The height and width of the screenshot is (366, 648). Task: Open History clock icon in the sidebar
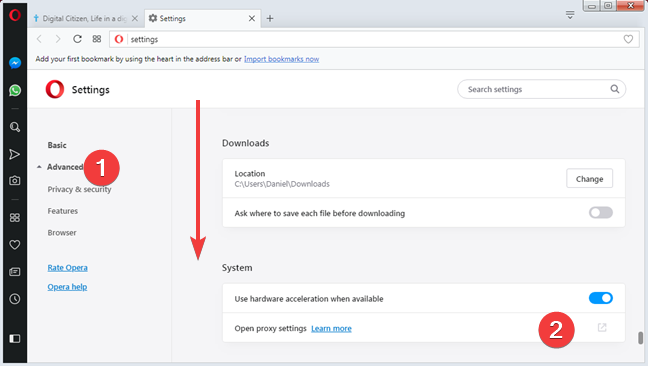pyautogui.click(x=14, y=299)
